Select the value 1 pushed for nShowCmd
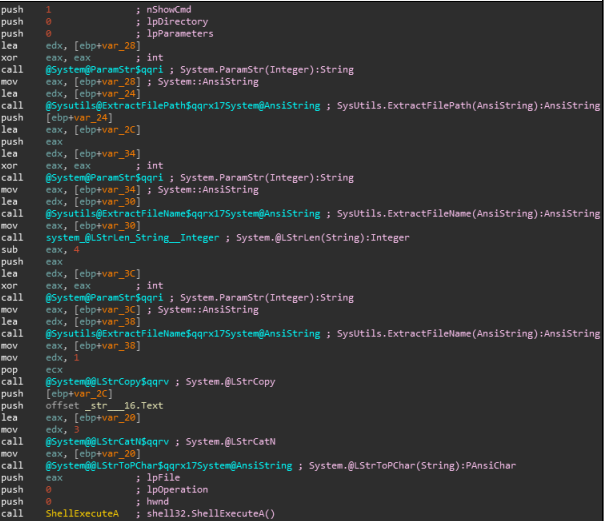This screenshot has width=604, height=521. point(49,10)
